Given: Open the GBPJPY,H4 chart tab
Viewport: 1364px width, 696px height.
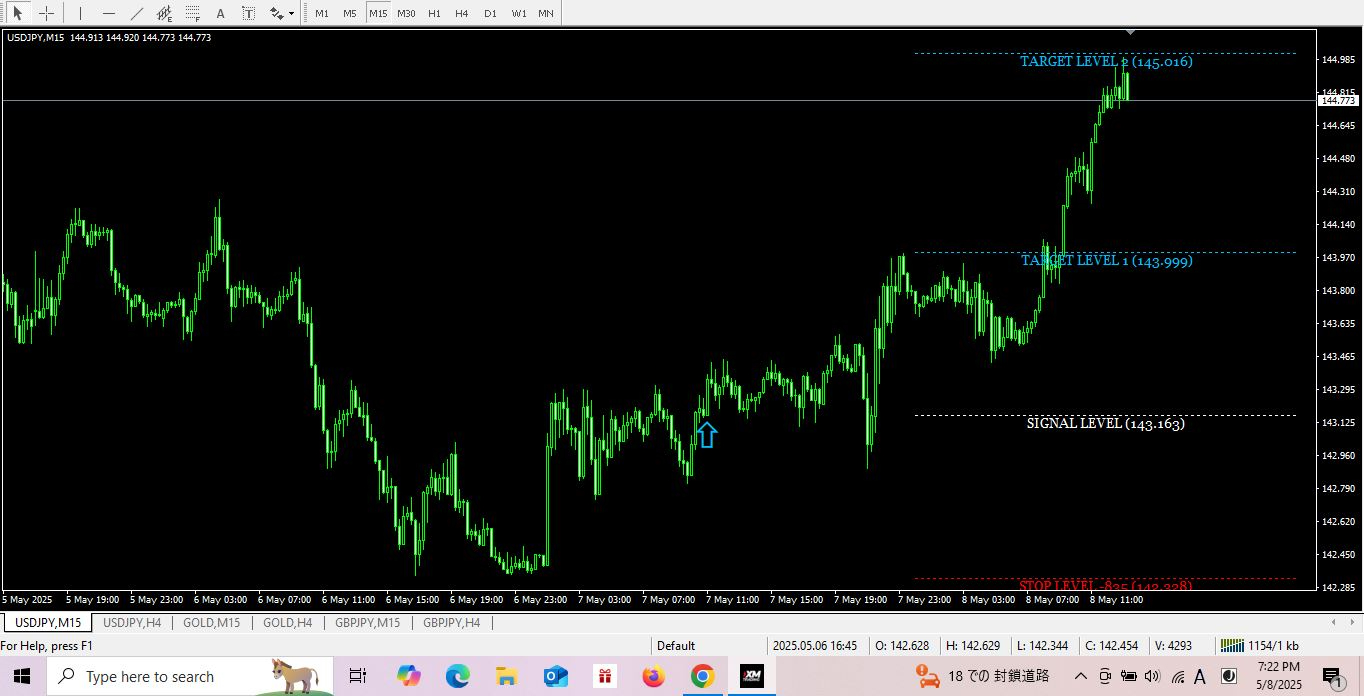Looking at the screenshot, I should pyautogui.click(x=451, y=623).
